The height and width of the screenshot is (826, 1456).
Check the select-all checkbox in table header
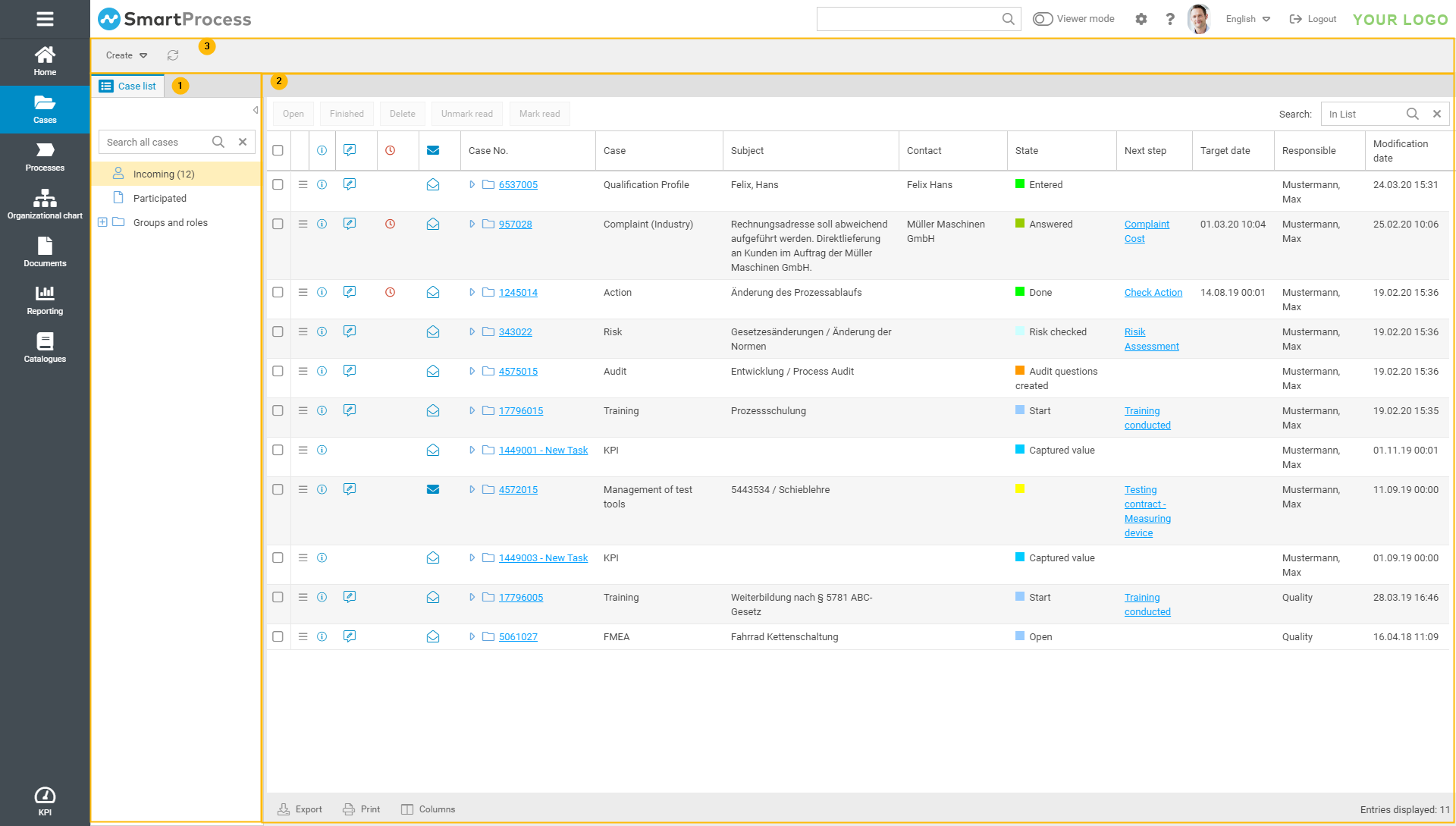278,151
